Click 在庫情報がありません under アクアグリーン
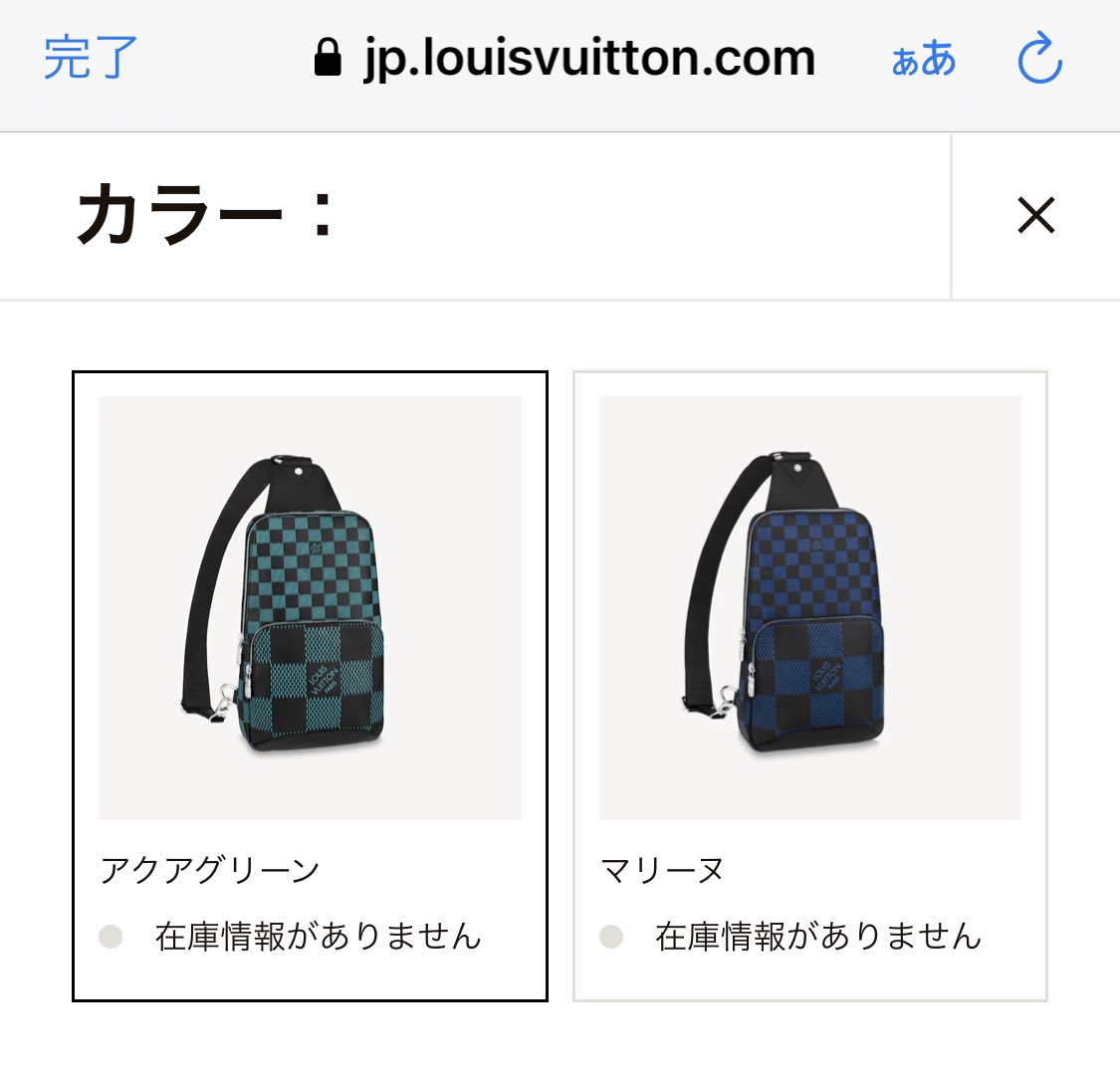The width and height of the screenshot is (1120, 1077). pos(319,936)
